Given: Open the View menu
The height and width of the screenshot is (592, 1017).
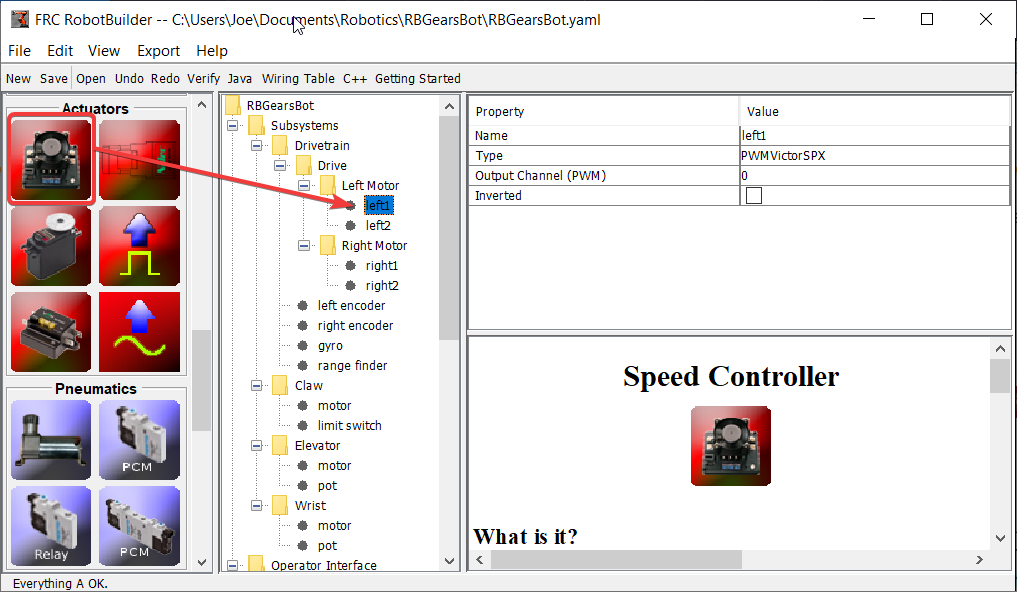Looking at the screenshot, I should pyautogui.click(x=104, y=50).
